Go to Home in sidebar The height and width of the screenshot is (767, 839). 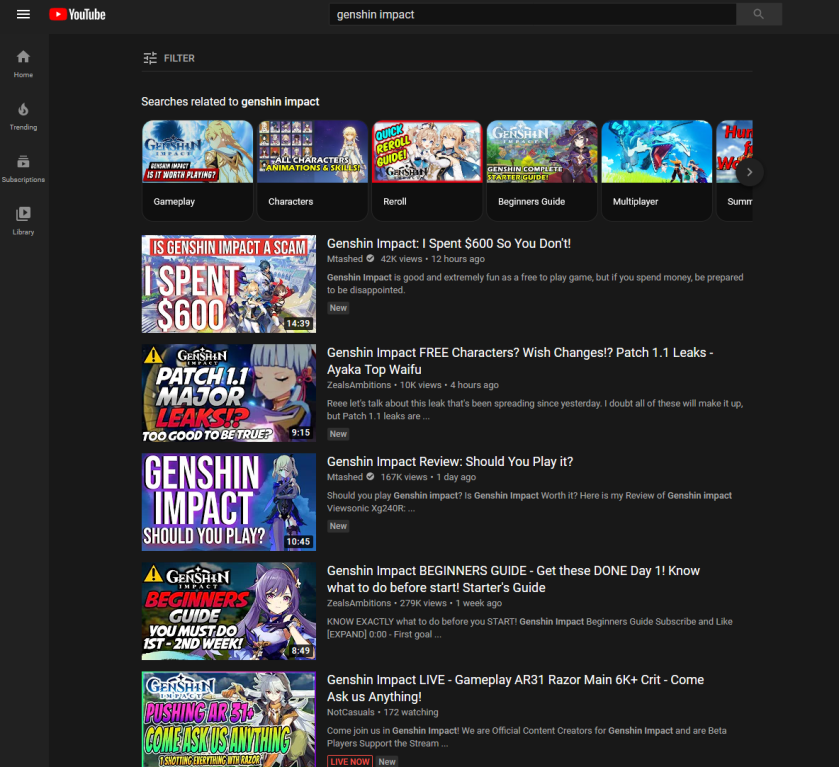[23, 63]
